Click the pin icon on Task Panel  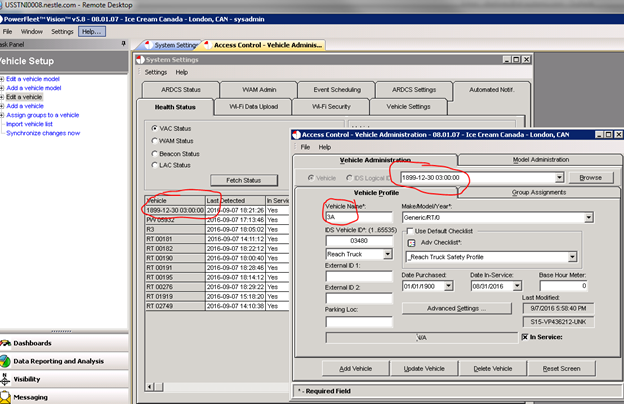click(x=126, y=44)
